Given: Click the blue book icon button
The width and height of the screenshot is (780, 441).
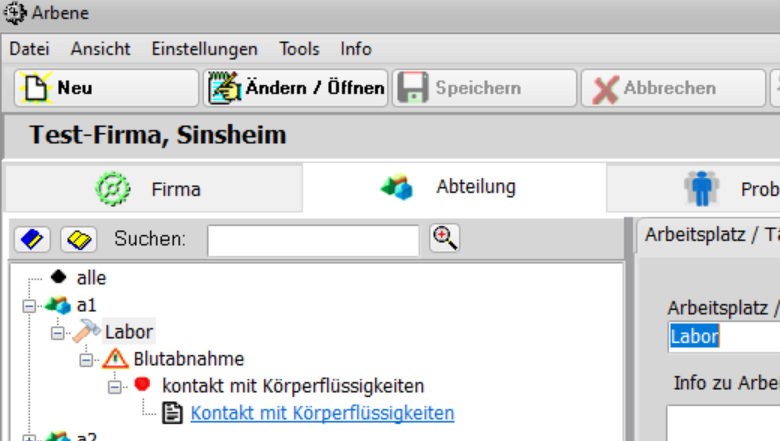Looking at the screenshot, I should click(33, 240).
